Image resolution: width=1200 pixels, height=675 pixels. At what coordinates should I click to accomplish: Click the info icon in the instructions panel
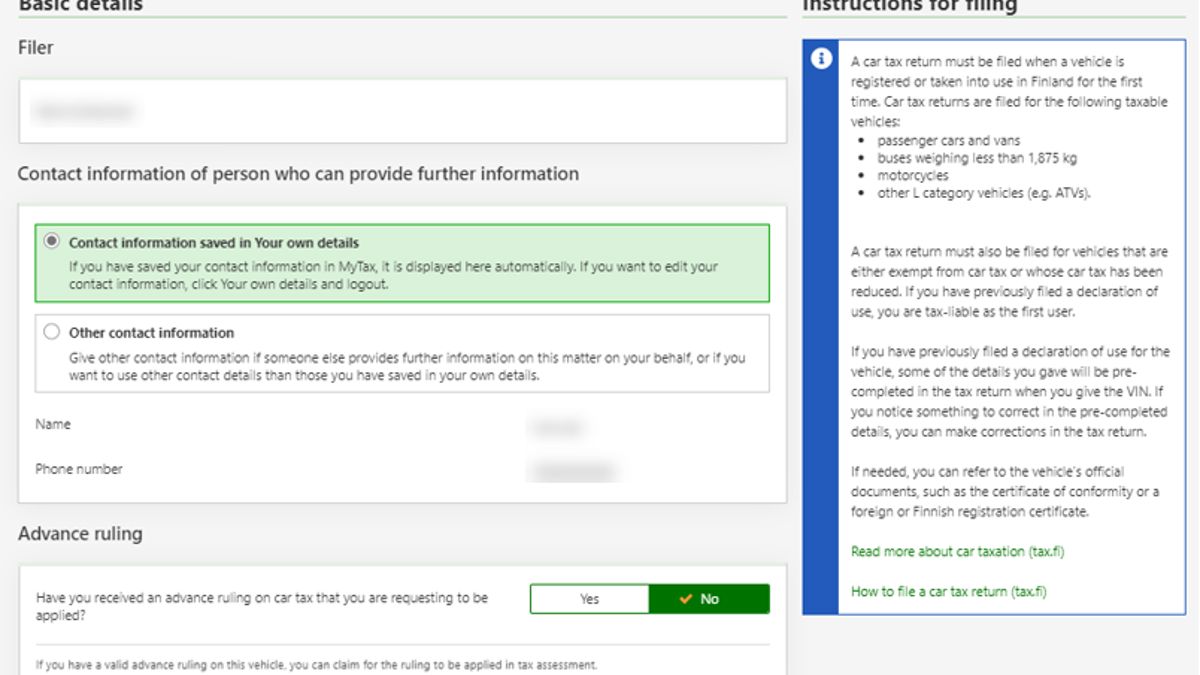(x=821, y=59)
